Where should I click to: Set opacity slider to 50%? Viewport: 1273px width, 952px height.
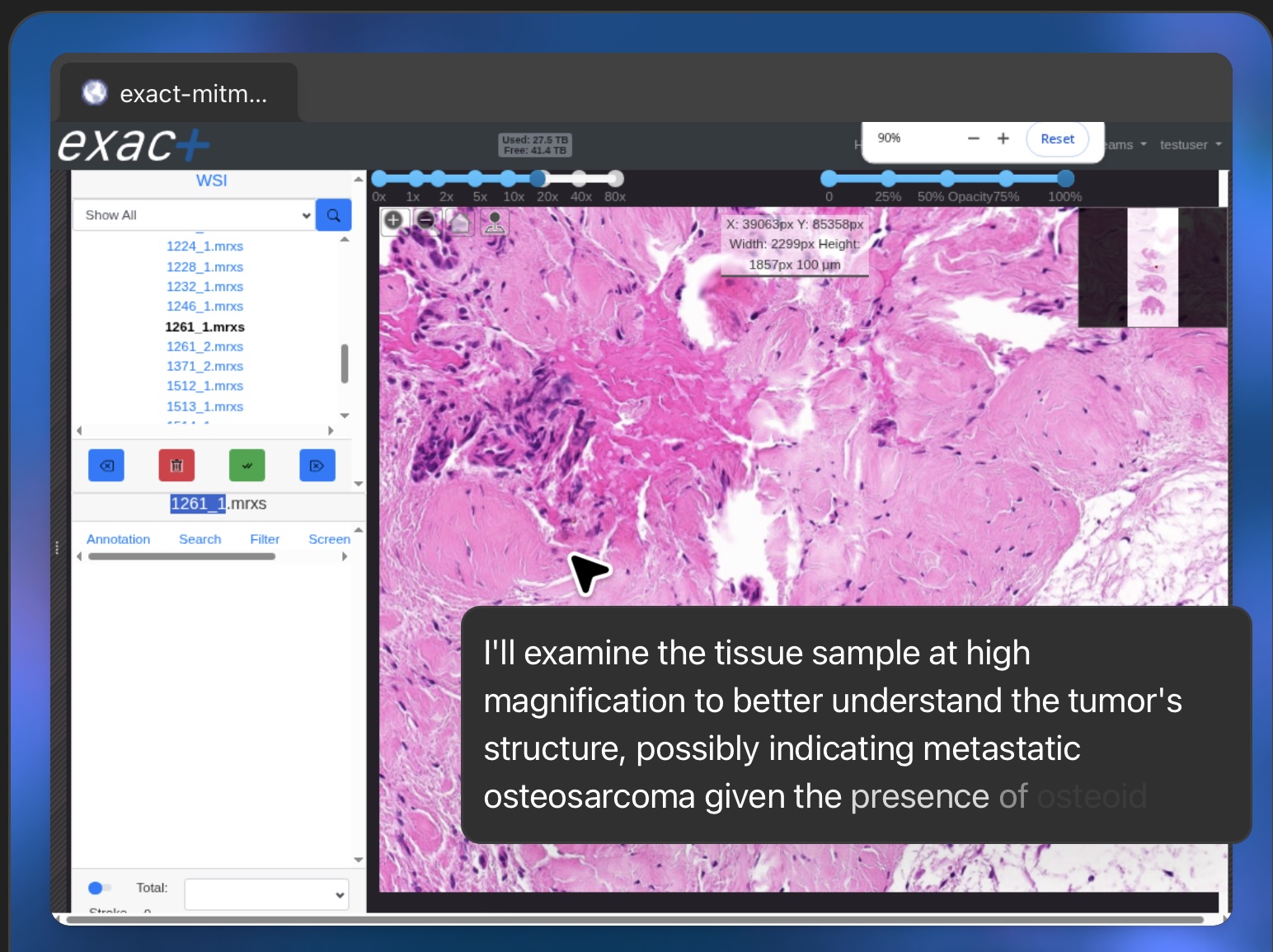click(x=947, y=178)
